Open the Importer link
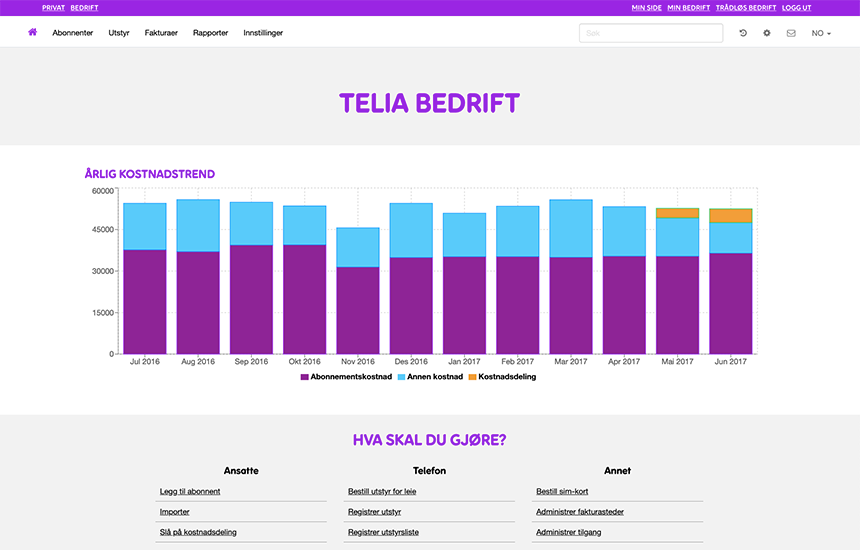 [174, 512]
